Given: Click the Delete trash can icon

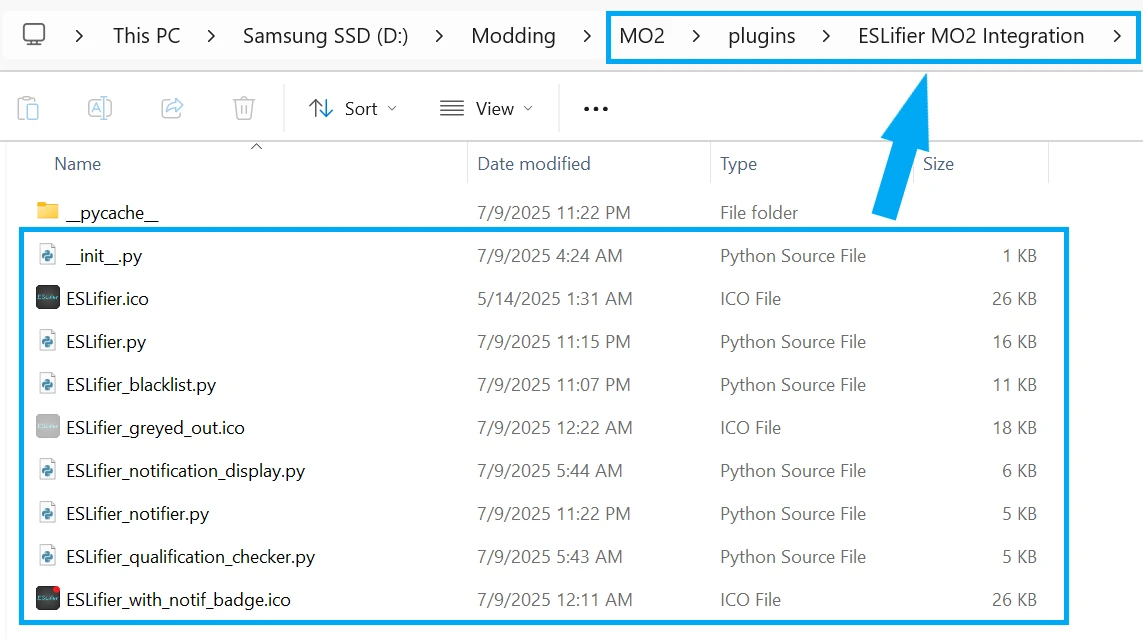Looking at the screenshot, I should pyautogui.click(x=244, y=109).
